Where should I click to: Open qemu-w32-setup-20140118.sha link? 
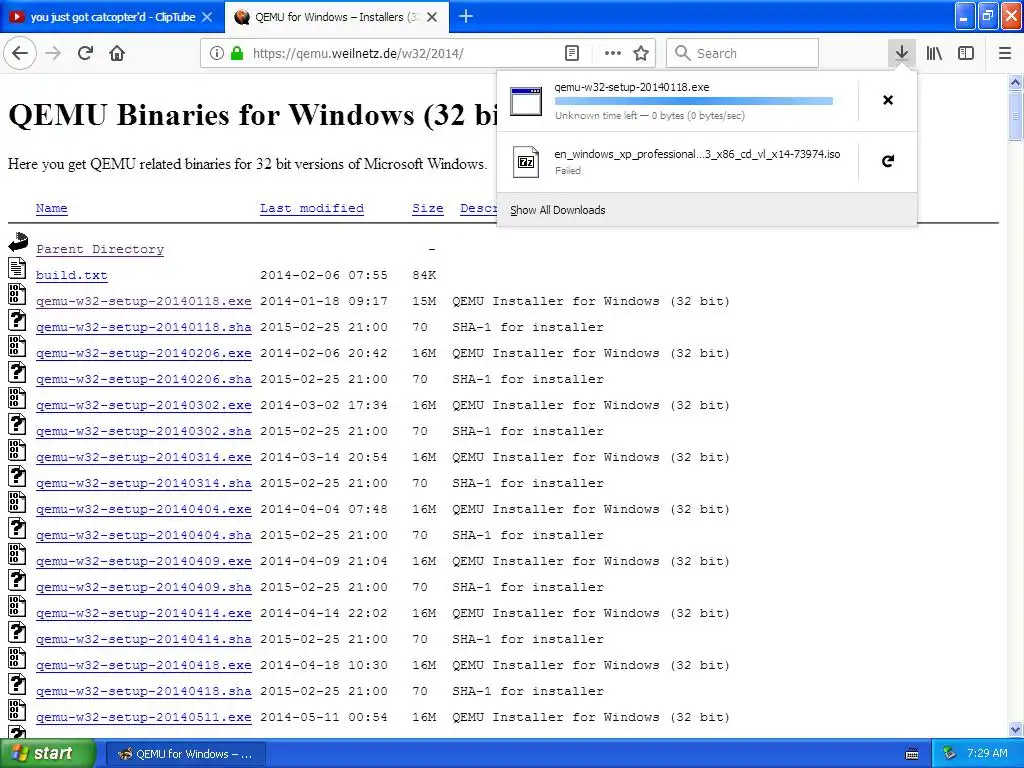click(144, 327)
